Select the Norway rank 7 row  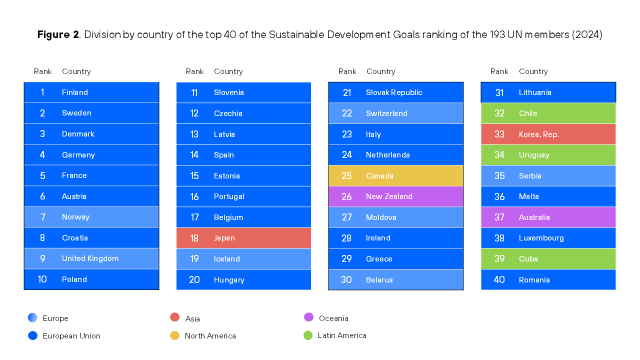click(x=91, y=217)
